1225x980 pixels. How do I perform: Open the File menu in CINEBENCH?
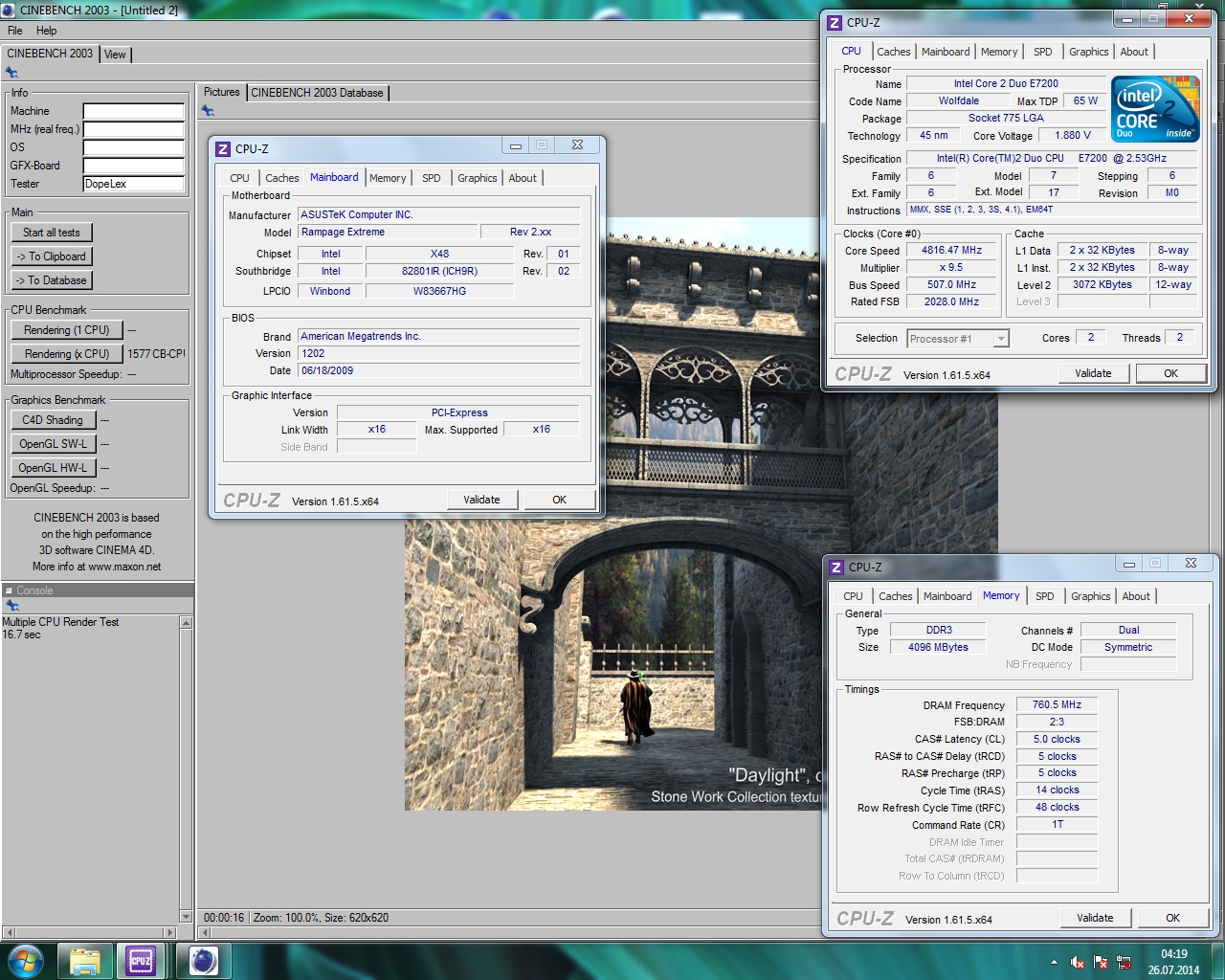click(15, 31)
